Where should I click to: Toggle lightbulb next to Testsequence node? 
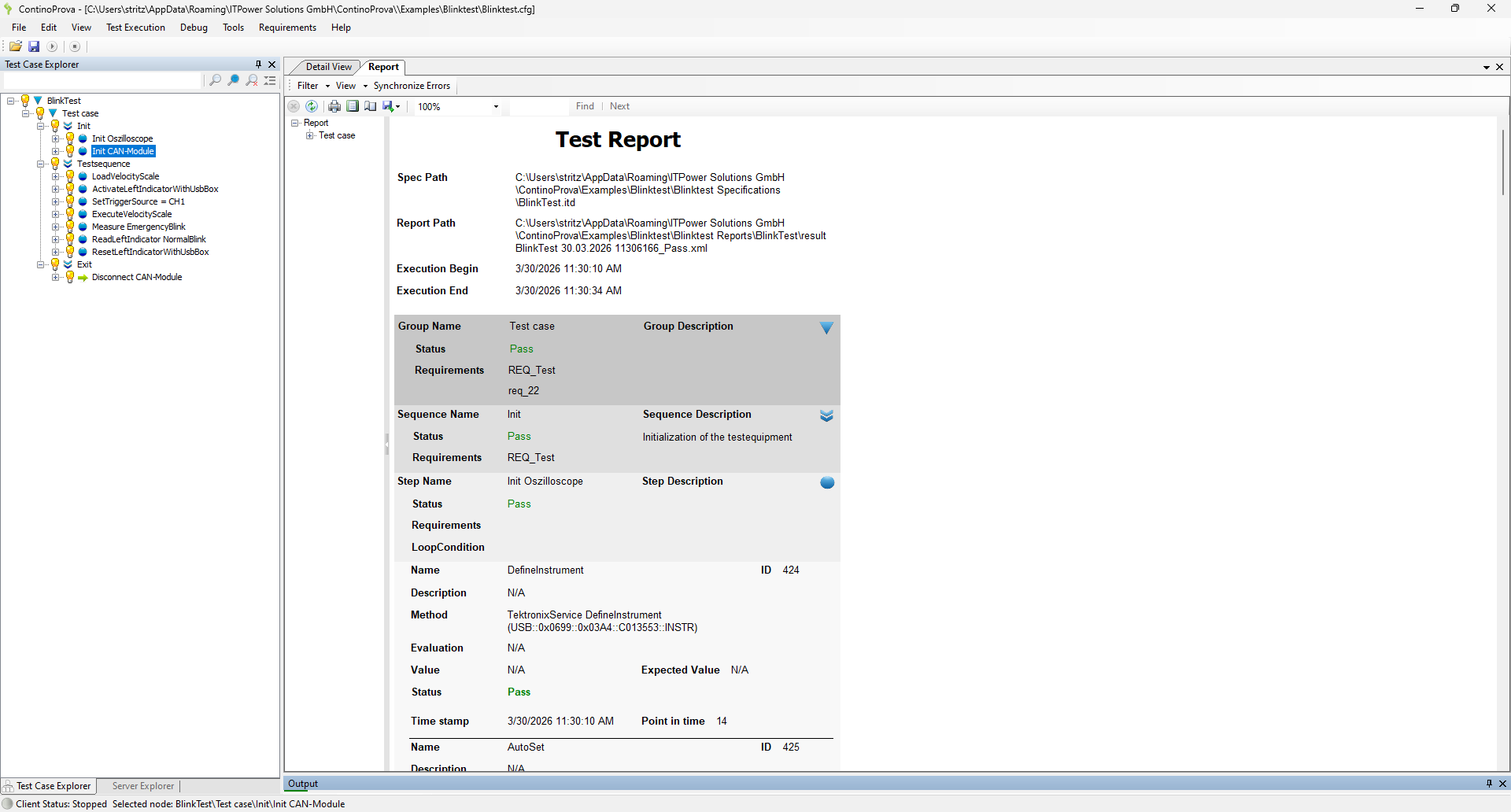click(x=55, y=164)
